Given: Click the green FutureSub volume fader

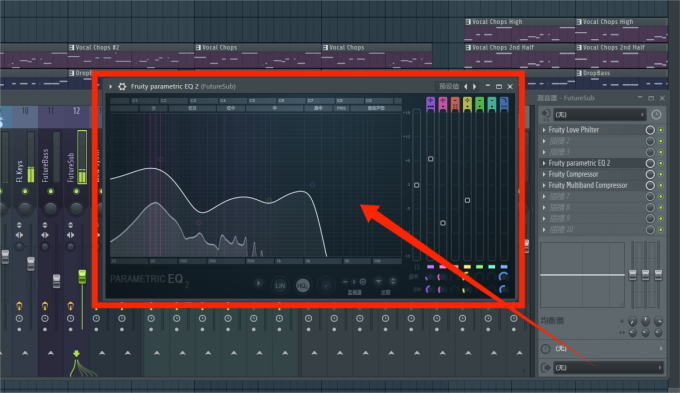Looking at the screenshot, I should pyautogui.click(x=82, y=277).
